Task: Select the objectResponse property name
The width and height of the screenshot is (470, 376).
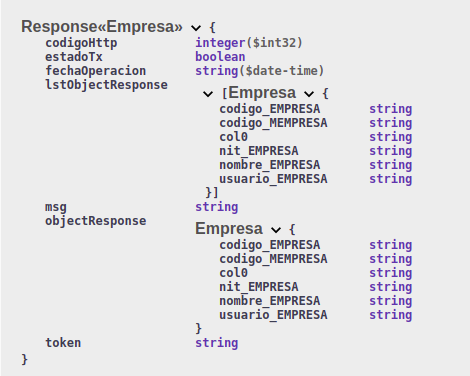Action: 96,221
